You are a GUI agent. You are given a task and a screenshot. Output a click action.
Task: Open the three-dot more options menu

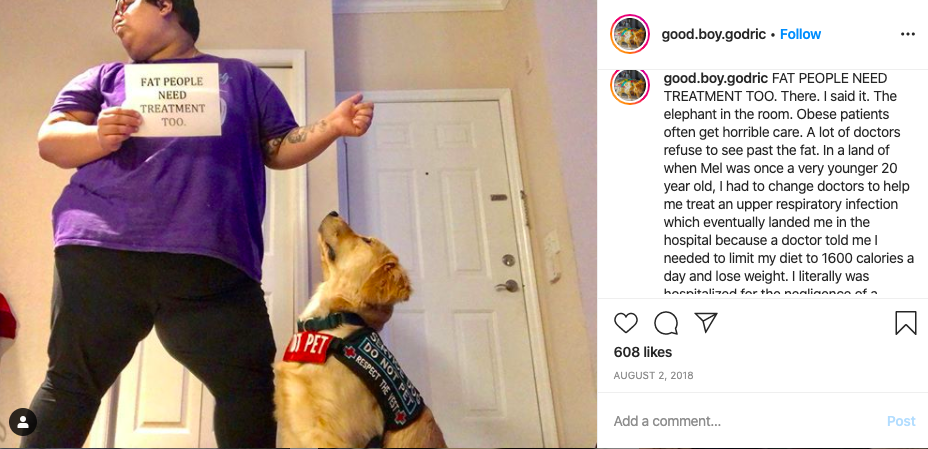click(x=908, y=34)
